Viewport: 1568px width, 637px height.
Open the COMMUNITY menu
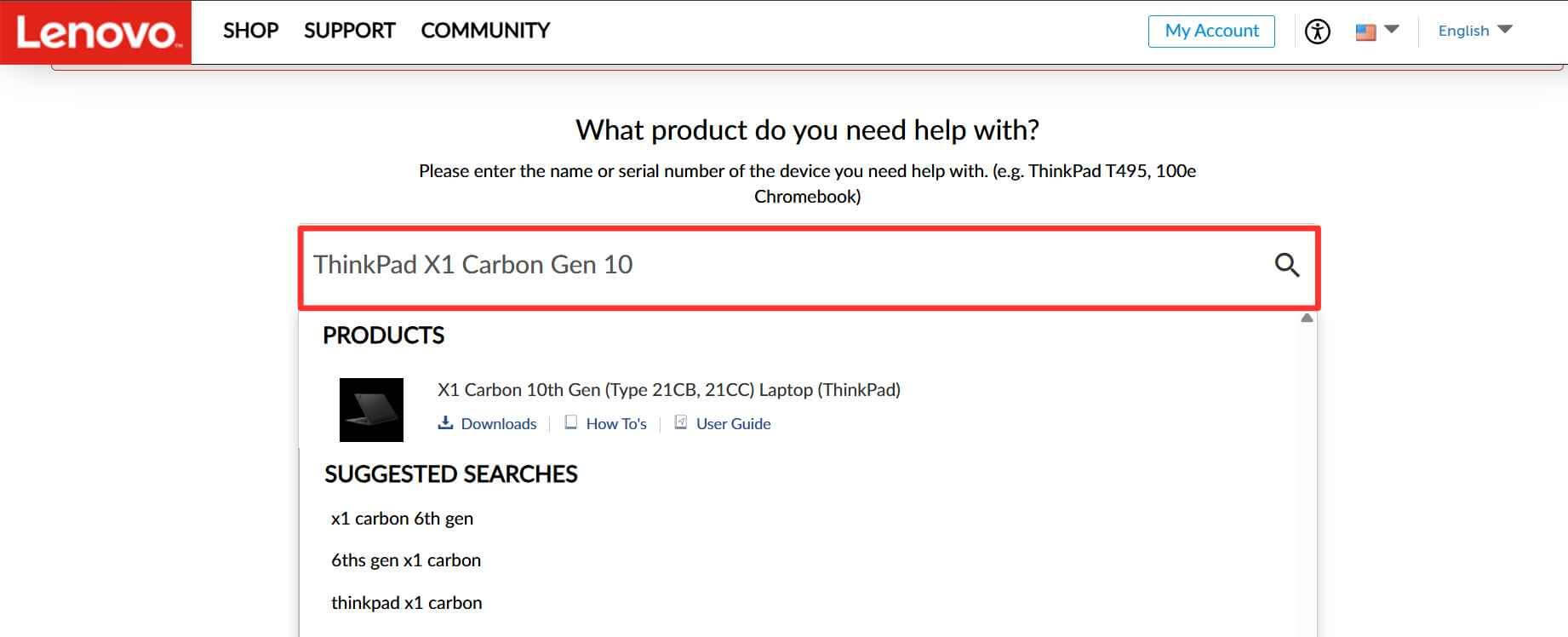[484, 31]
